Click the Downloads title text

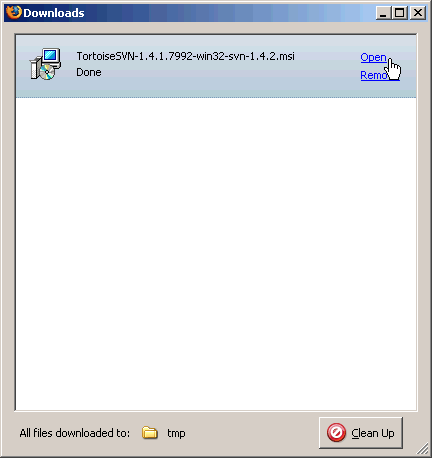[54, 13]
